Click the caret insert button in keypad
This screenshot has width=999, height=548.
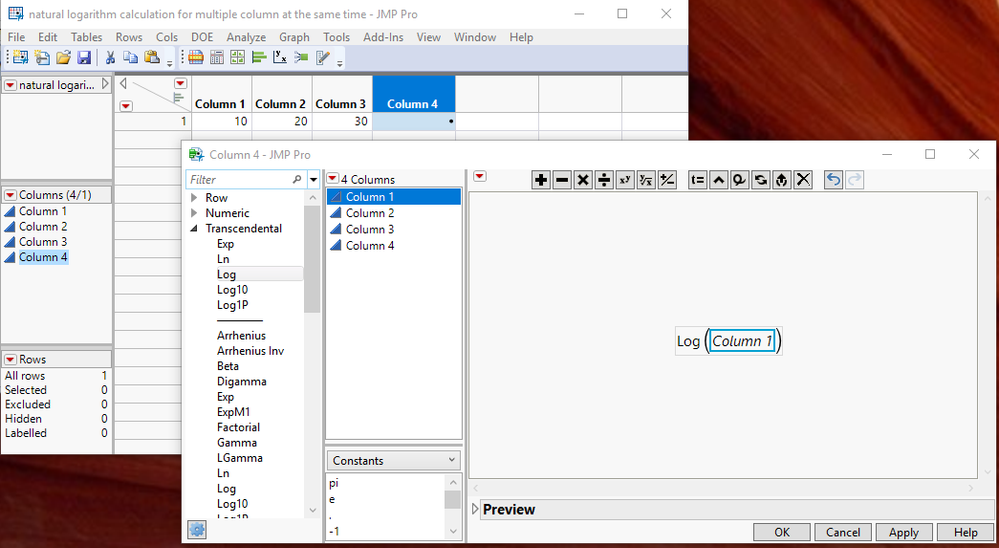click(719, 180)
